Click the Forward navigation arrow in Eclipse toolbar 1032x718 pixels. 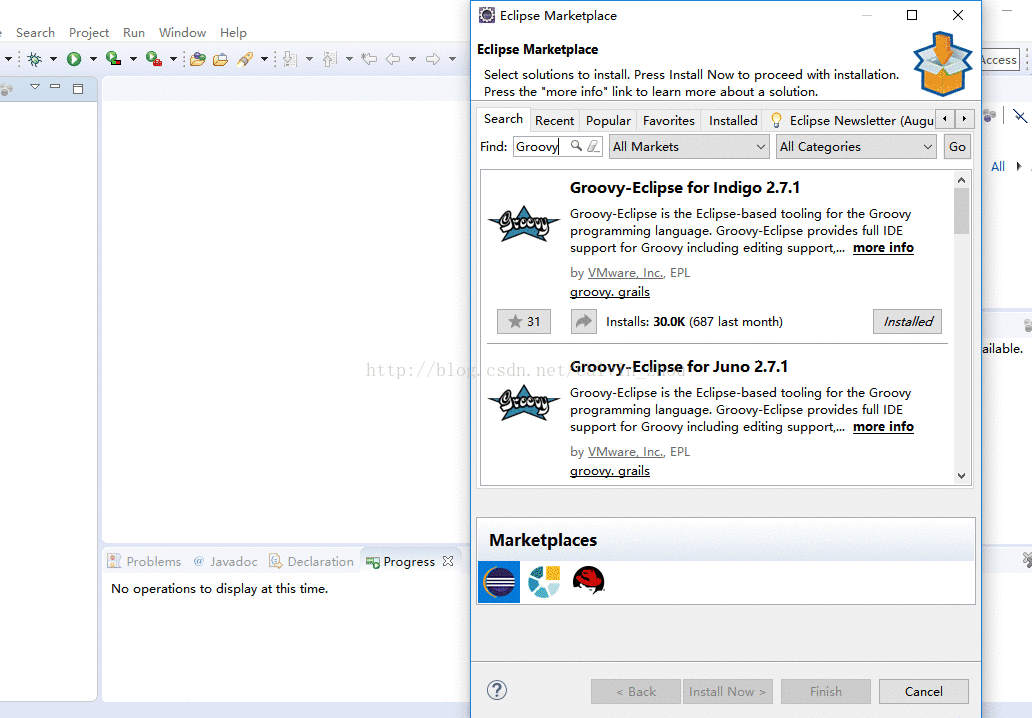(x=432, y=59)
